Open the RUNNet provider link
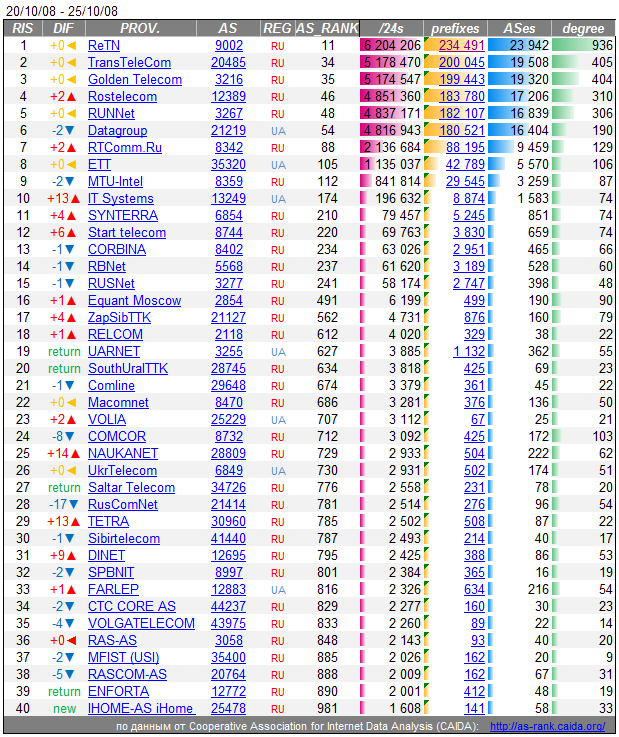The image size is (619, 737). pos(111,113)
